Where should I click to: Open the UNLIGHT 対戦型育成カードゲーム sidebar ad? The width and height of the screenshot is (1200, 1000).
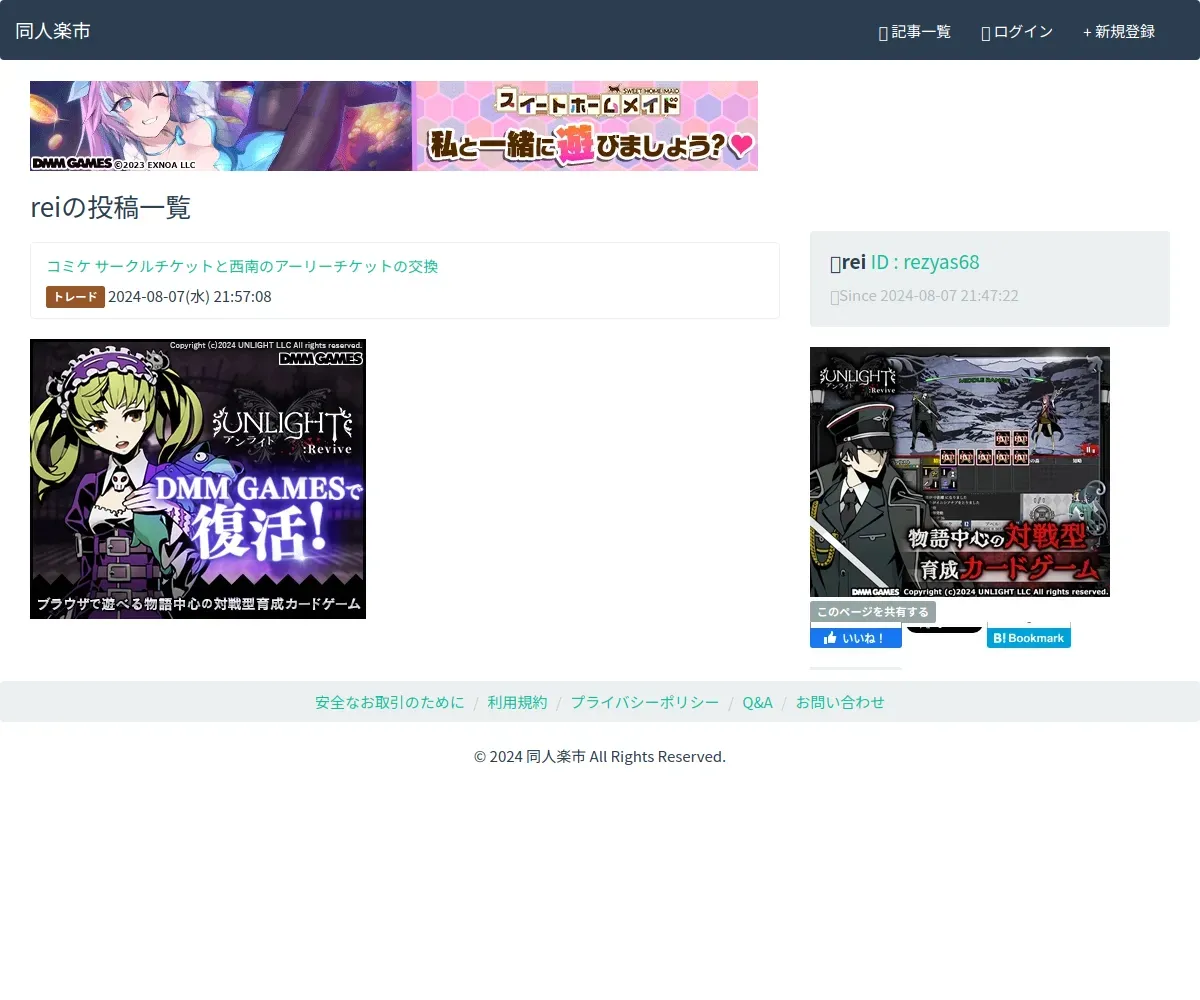point(960,472)
